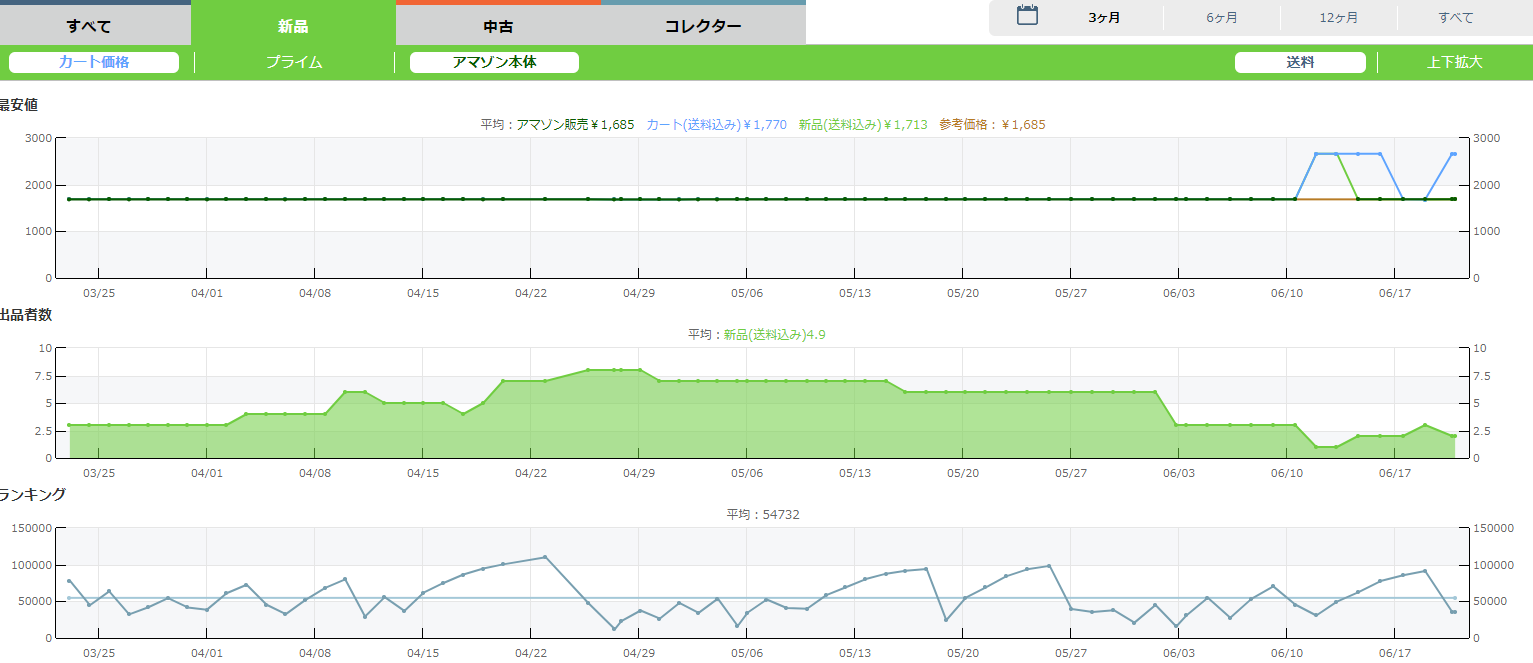Click the カート(送料込み) legend entry

pyautogui.click(x=716, y=125)
